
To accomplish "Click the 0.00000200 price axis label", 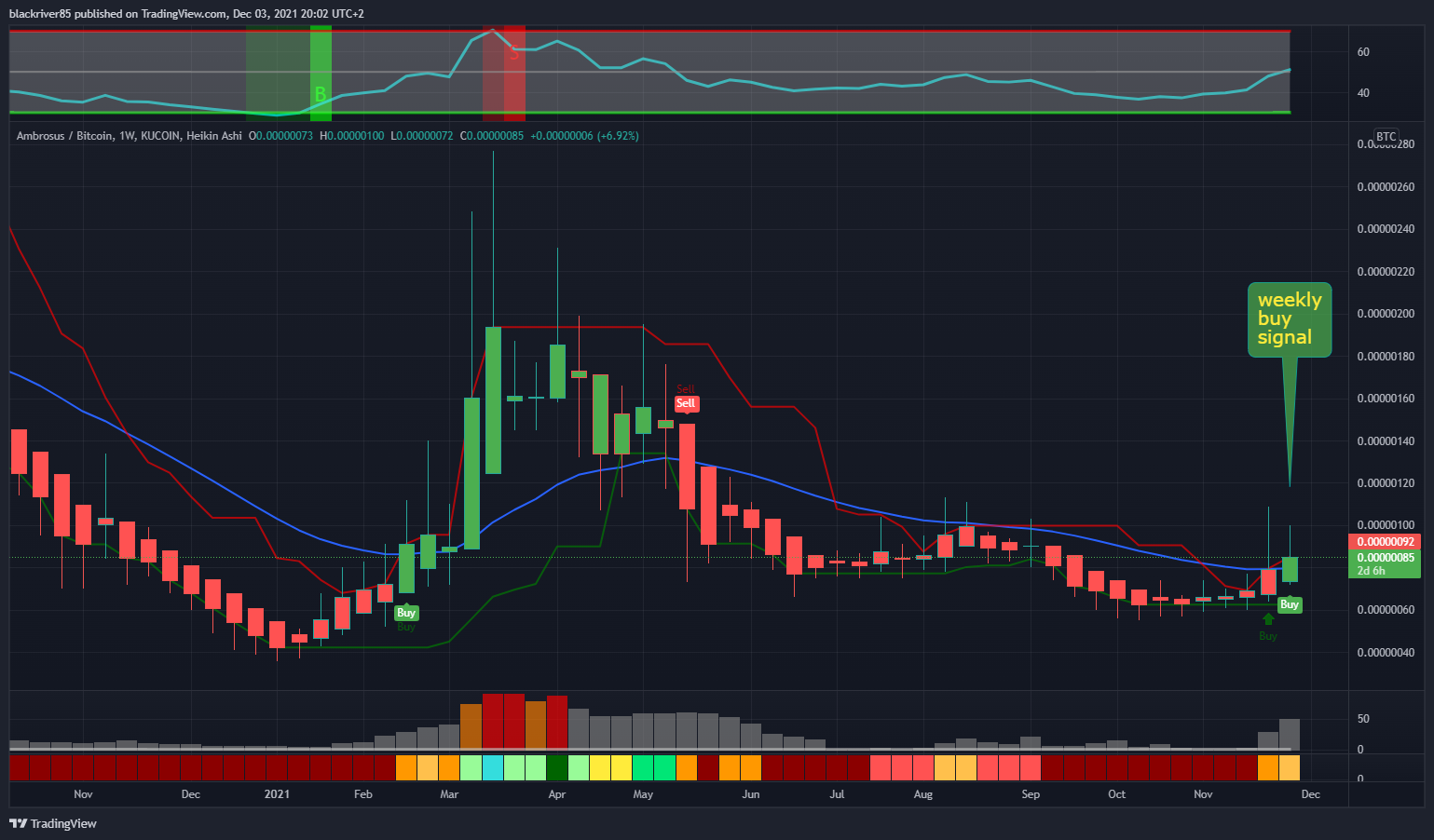I will point(1386,314).
